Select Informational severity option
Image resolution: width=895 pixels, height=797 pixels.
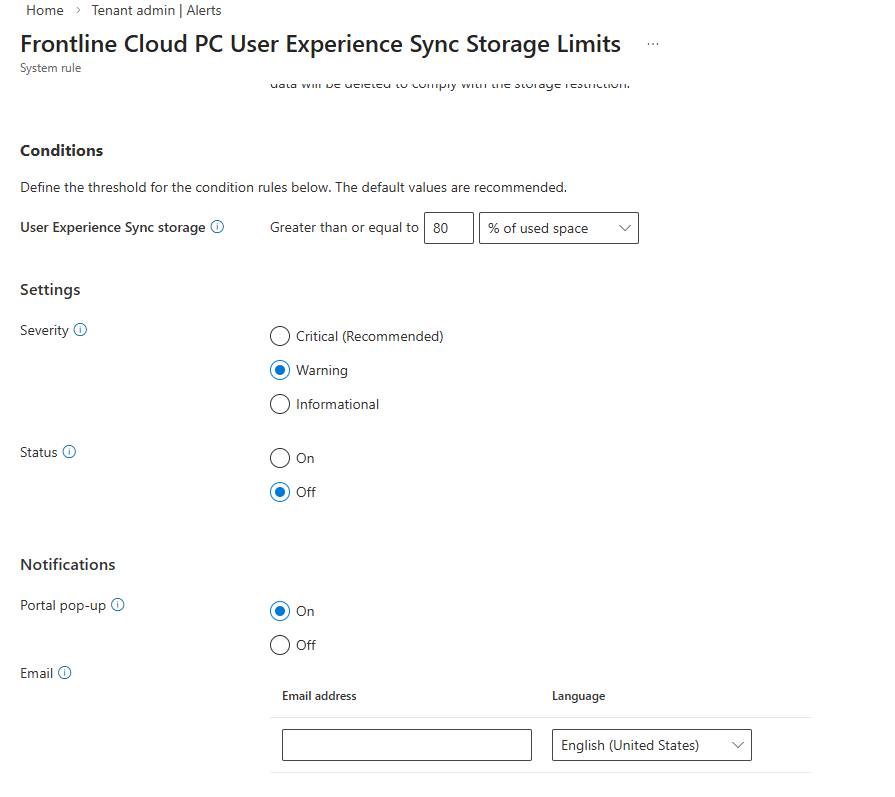280,405
